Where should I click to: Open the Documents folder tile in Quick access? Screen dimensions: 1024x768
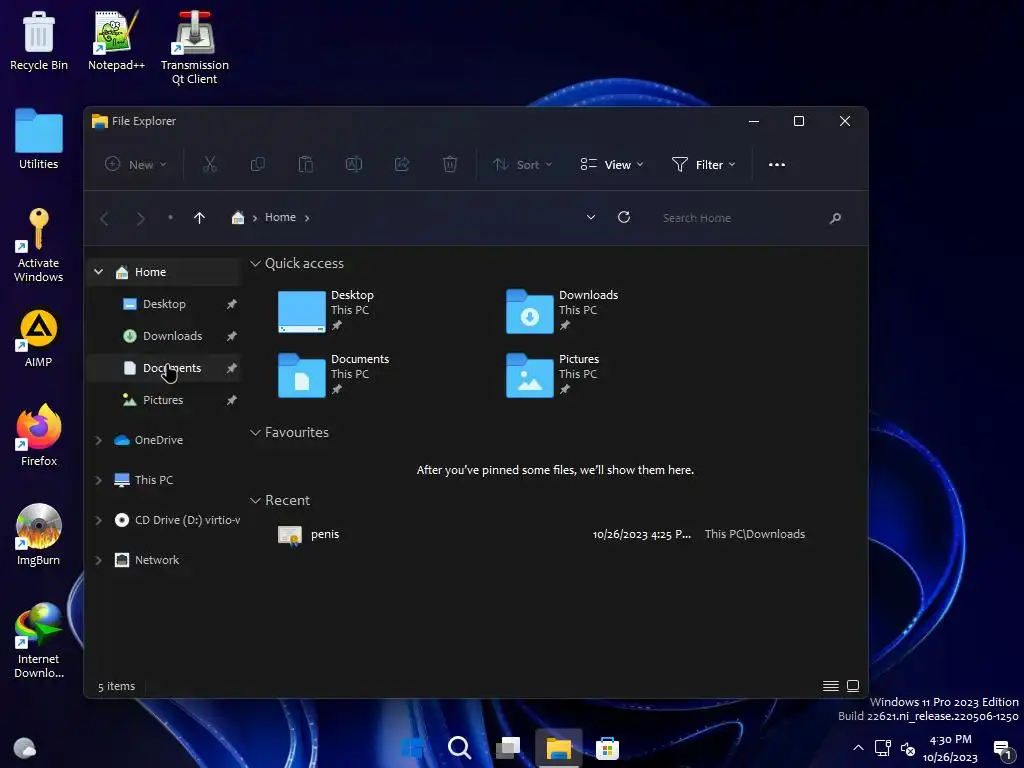pos(334,376)
